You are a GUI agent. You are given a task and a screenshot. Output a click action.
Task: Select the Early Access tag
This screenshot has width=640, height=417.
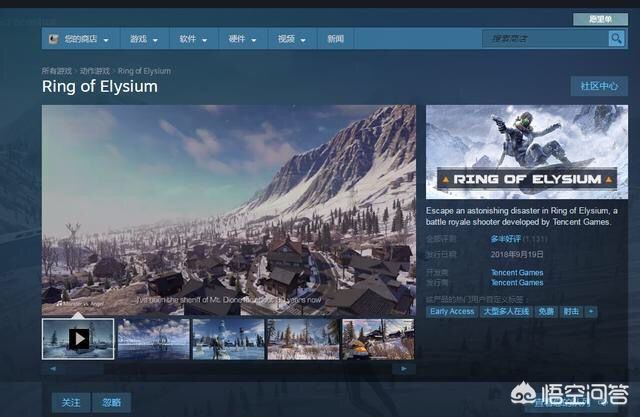point(452,312)
